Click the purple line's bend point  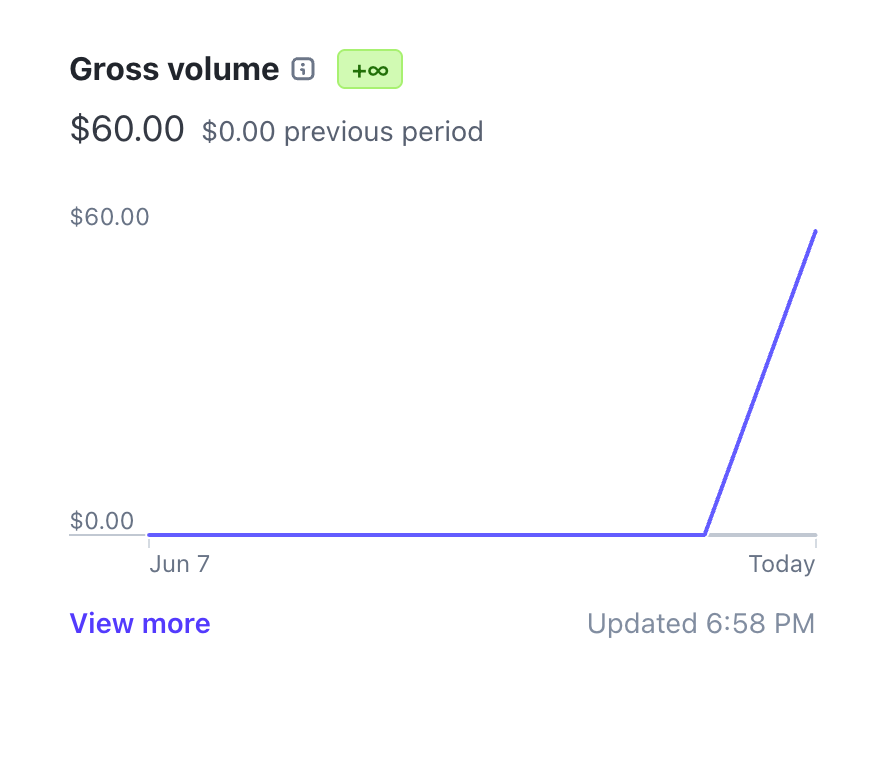point(705,534)
